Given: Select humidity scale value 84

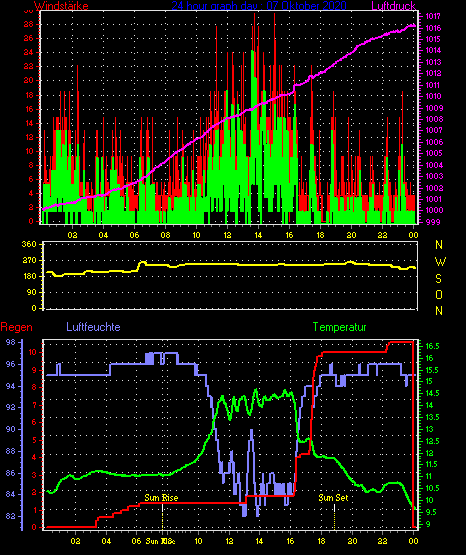Looking at the screenshot, I should click(x=11, y=494).
